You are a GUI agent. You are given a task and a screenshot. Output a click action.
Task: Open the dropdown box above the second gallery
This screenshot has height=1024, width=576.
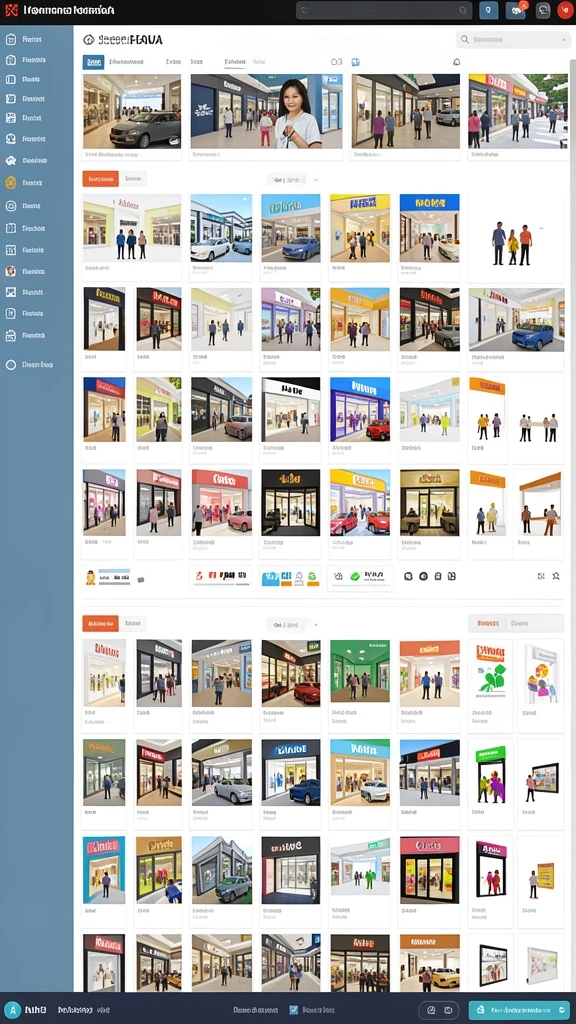click(x=286, y=625)
